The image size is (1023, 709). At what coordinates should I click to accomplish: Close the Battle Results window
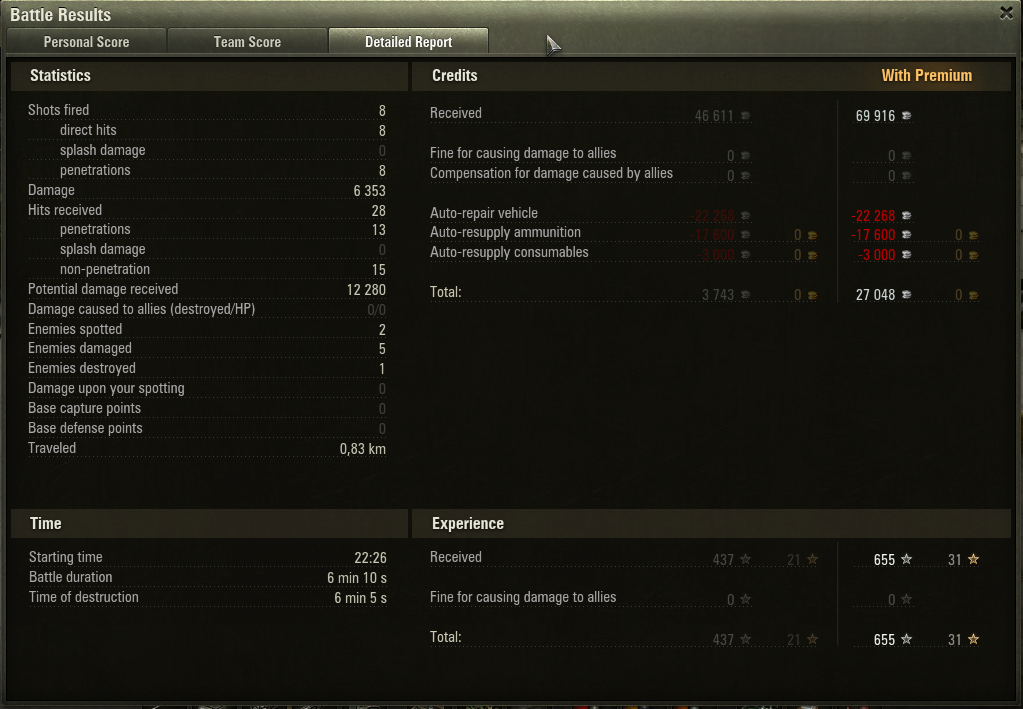pos(1006,13)
